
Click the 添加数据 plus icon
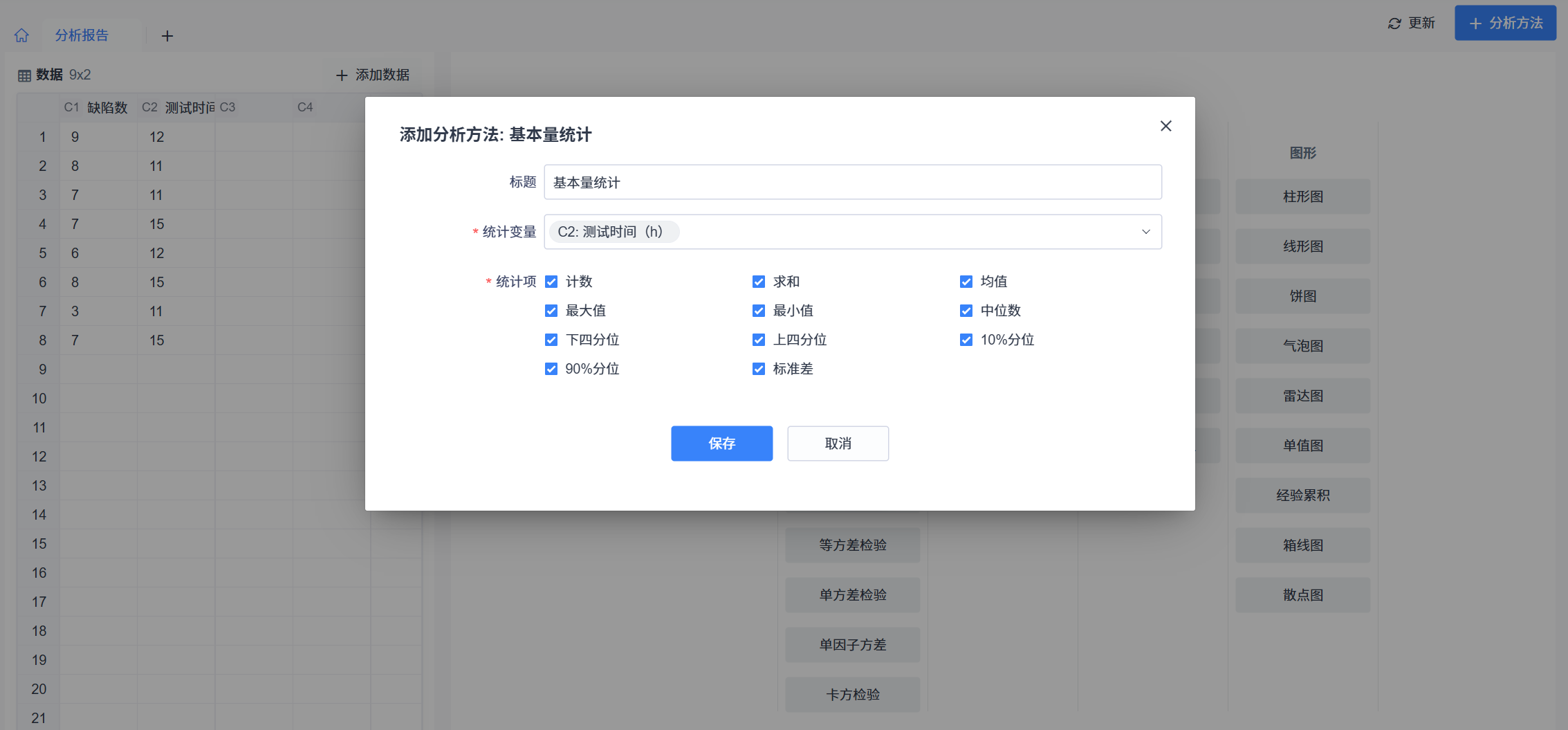pos(342,75)
